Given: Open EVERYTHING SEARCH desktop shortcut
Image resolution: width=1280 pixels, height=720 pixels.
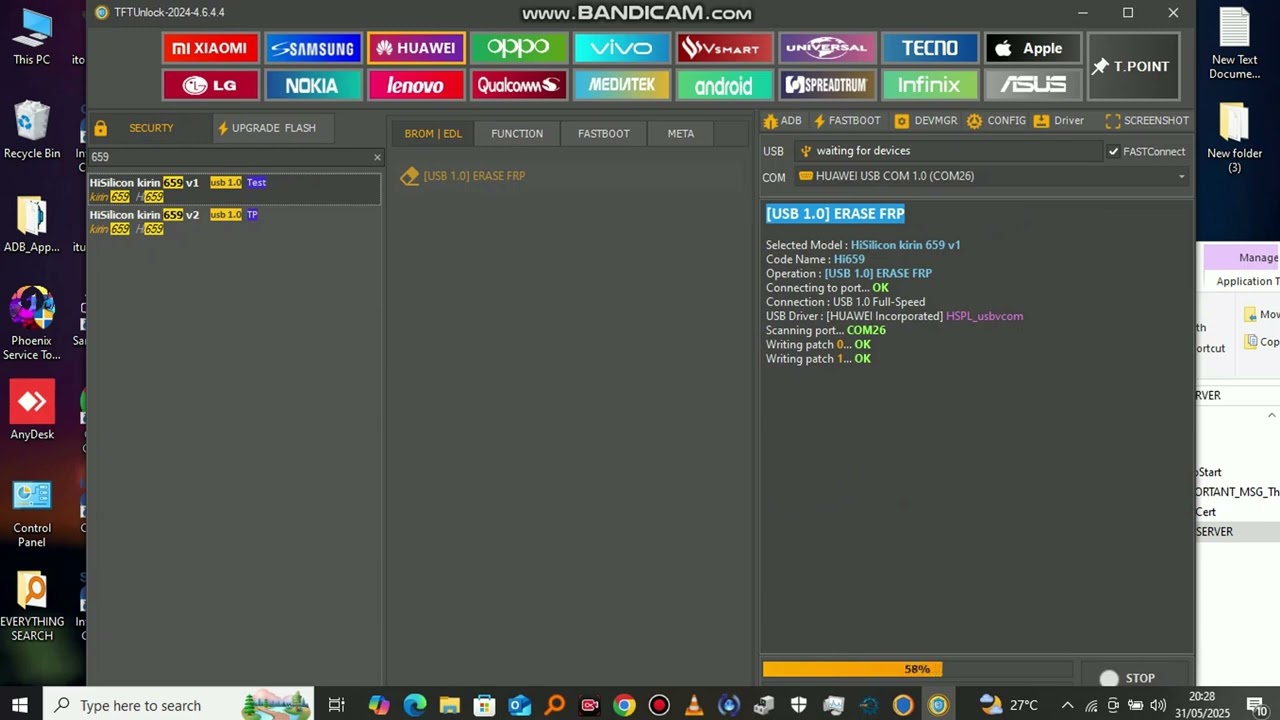Looking at the screenshot, I should (x=32, y=606).
